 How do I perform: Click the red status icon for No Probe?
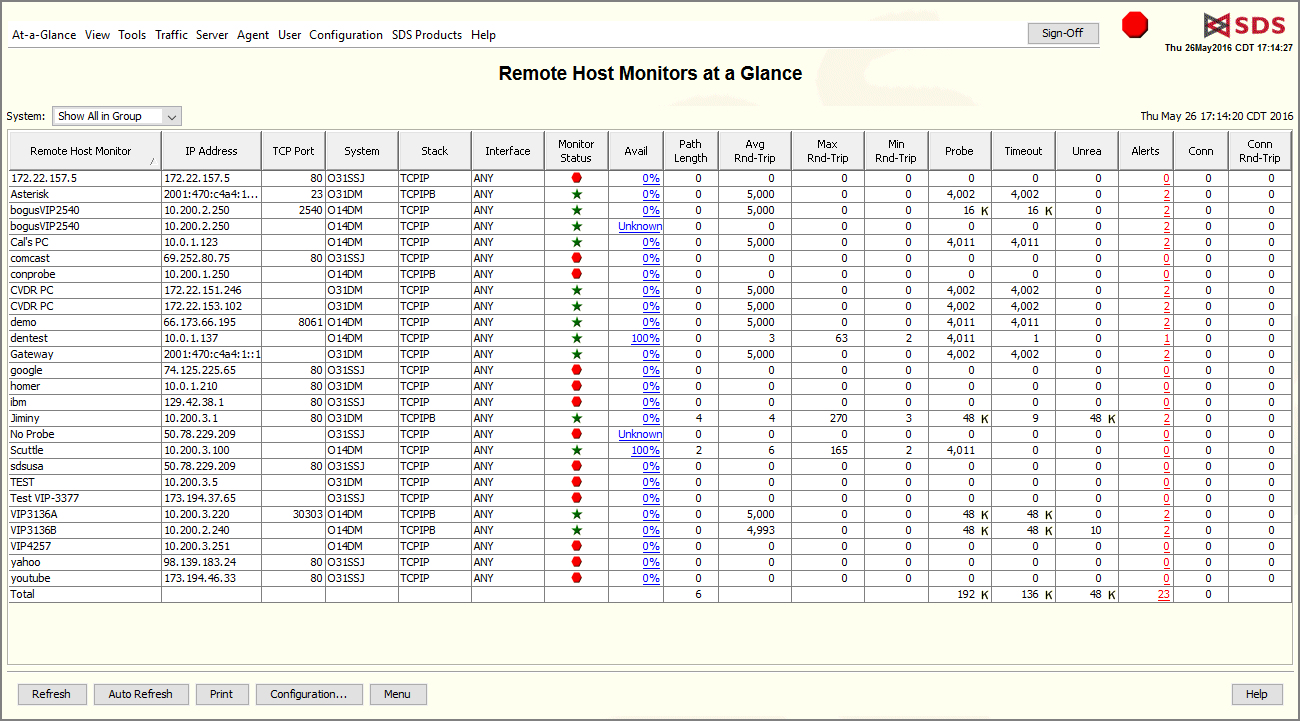tap(576, 434)
